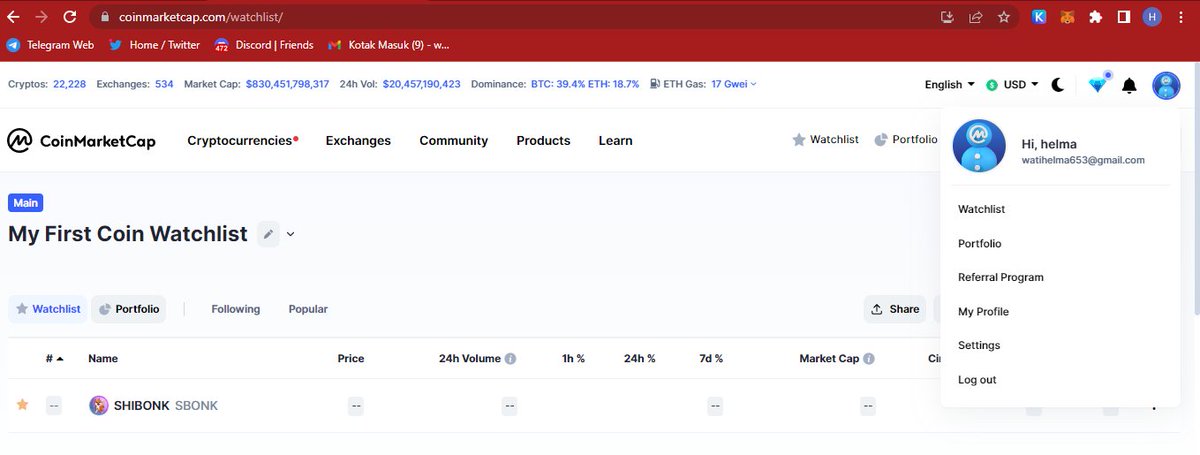This screenshot has width=1200, height=455.
Task: Select the Portfolio tab button
Action: coord(128,309)
